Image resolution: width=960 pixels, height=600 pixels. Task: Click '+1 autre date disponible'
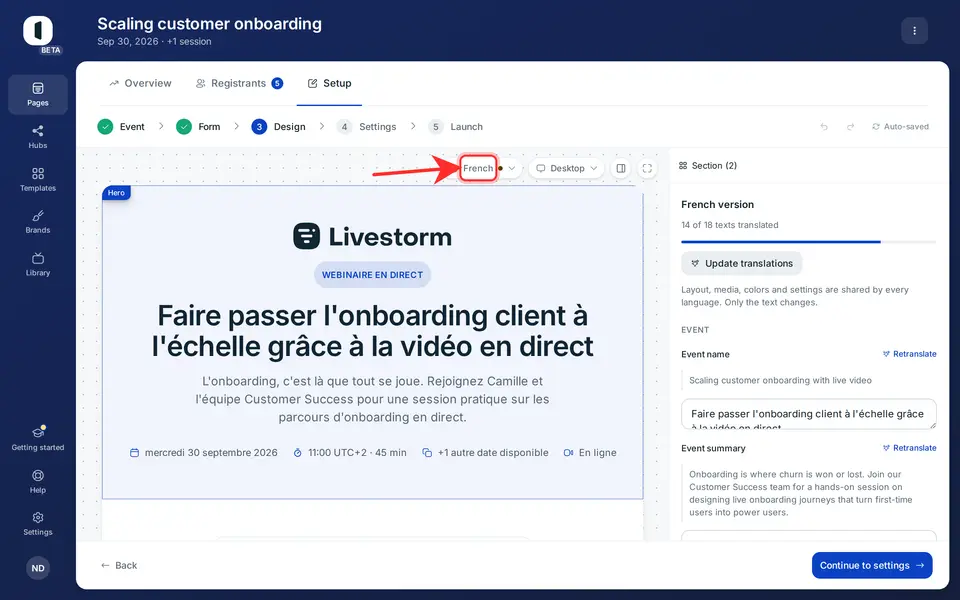coord(486,452)
